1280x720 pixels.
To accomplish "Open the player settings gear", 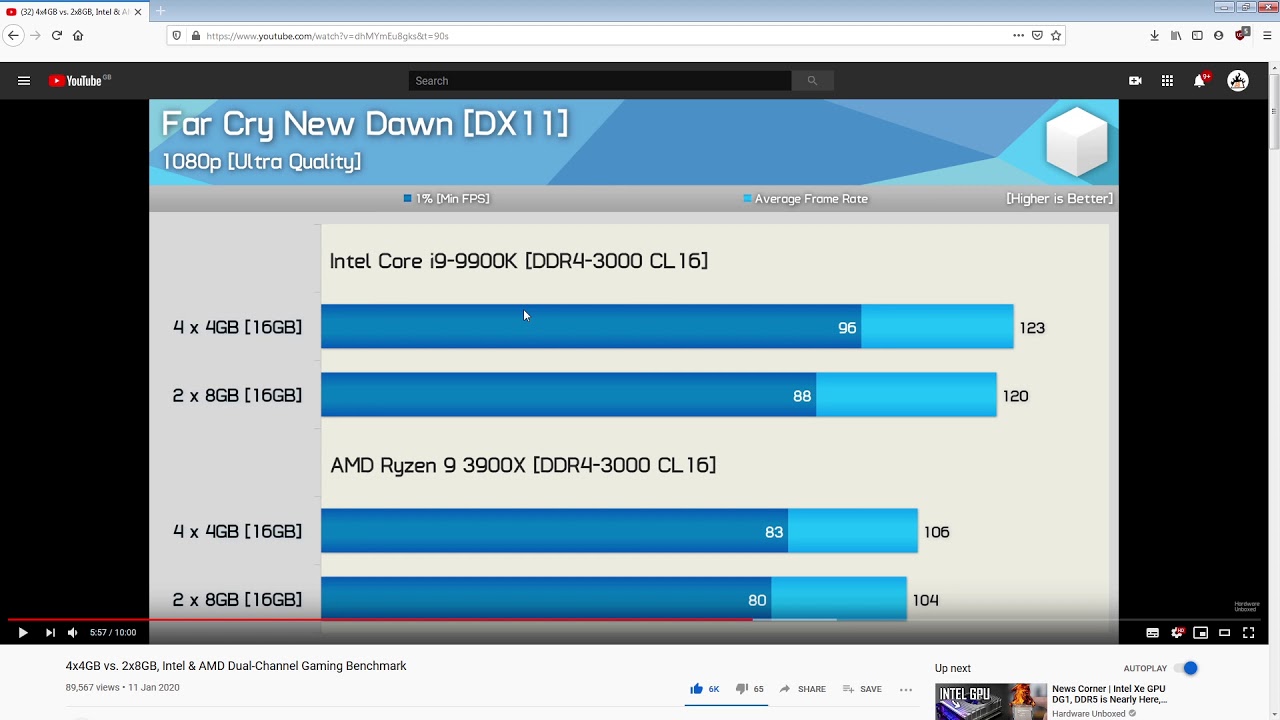I will [x=1177, y=632].
